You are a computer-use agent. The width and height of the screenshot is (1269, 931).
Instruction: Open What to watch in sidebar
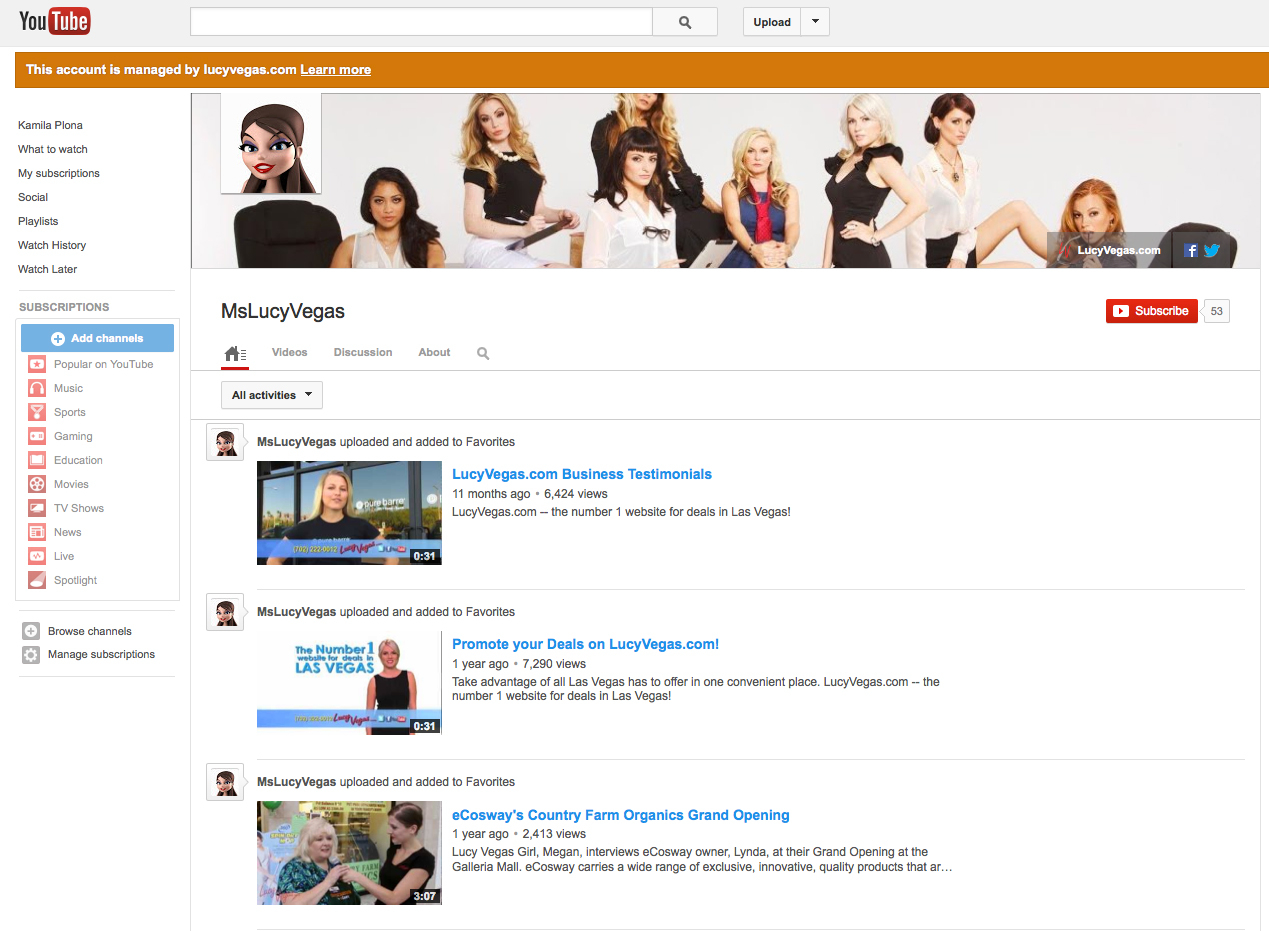53,149
